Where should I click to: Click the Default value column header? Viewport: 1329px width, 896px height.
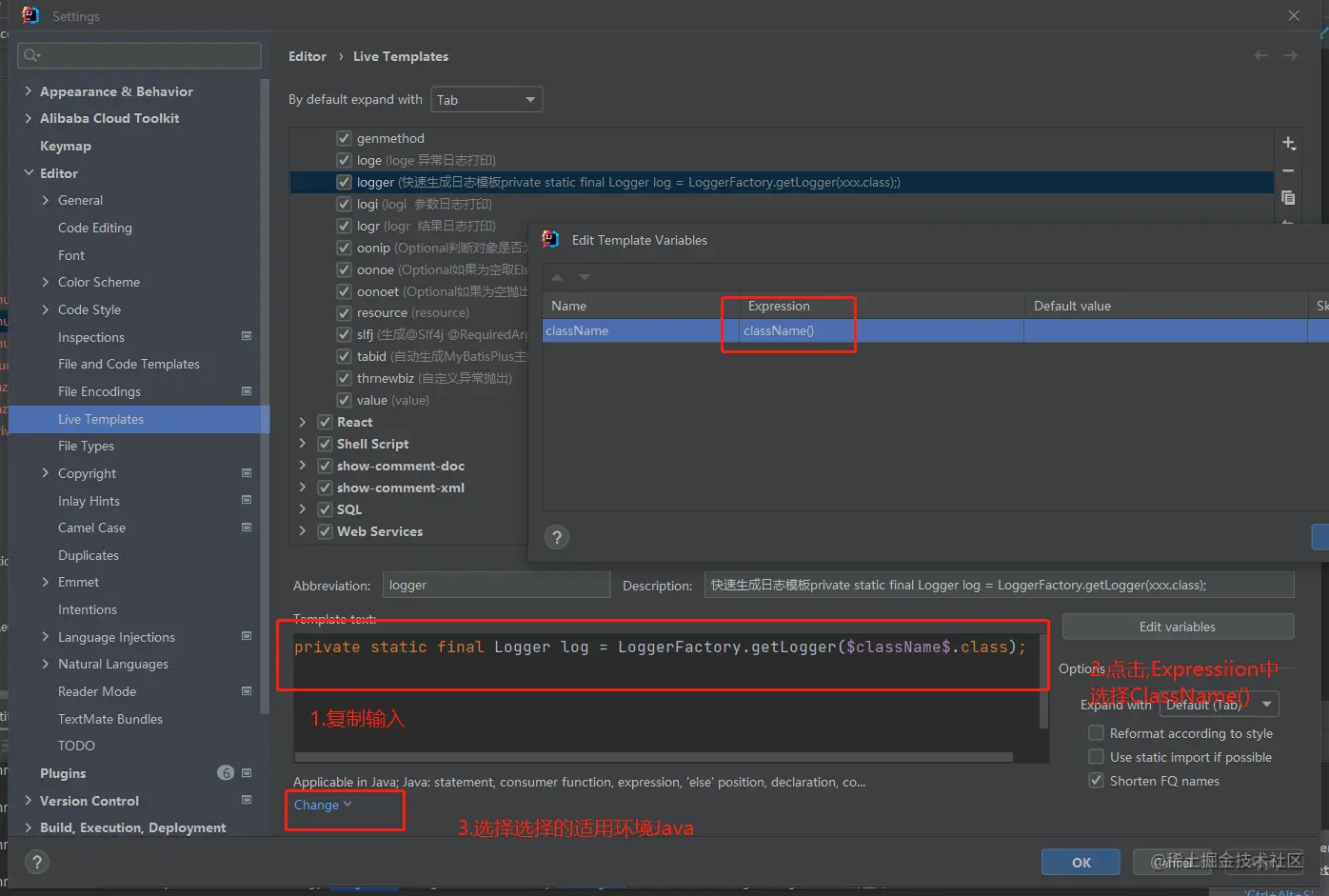[1166, 306]
